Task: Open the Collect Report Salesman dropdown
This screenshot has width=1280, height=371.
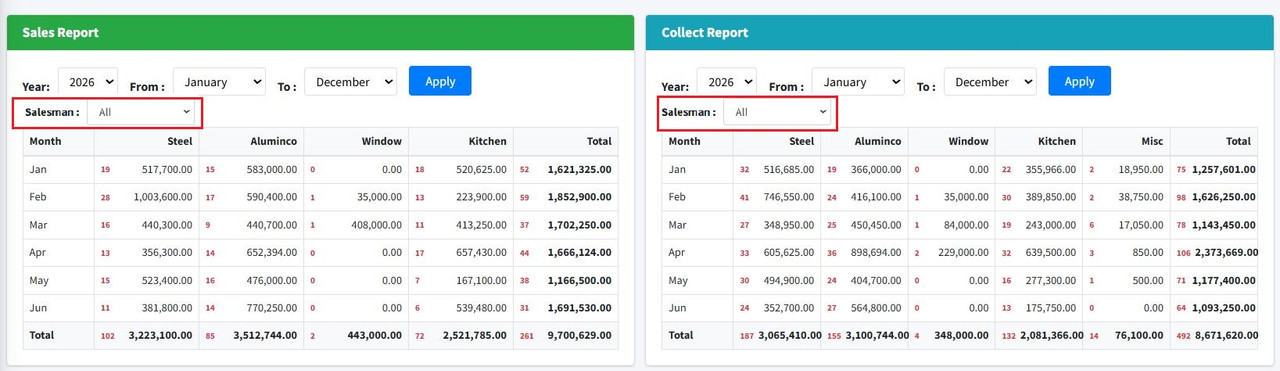Action: pyautogui.click(x=777, y=112)
